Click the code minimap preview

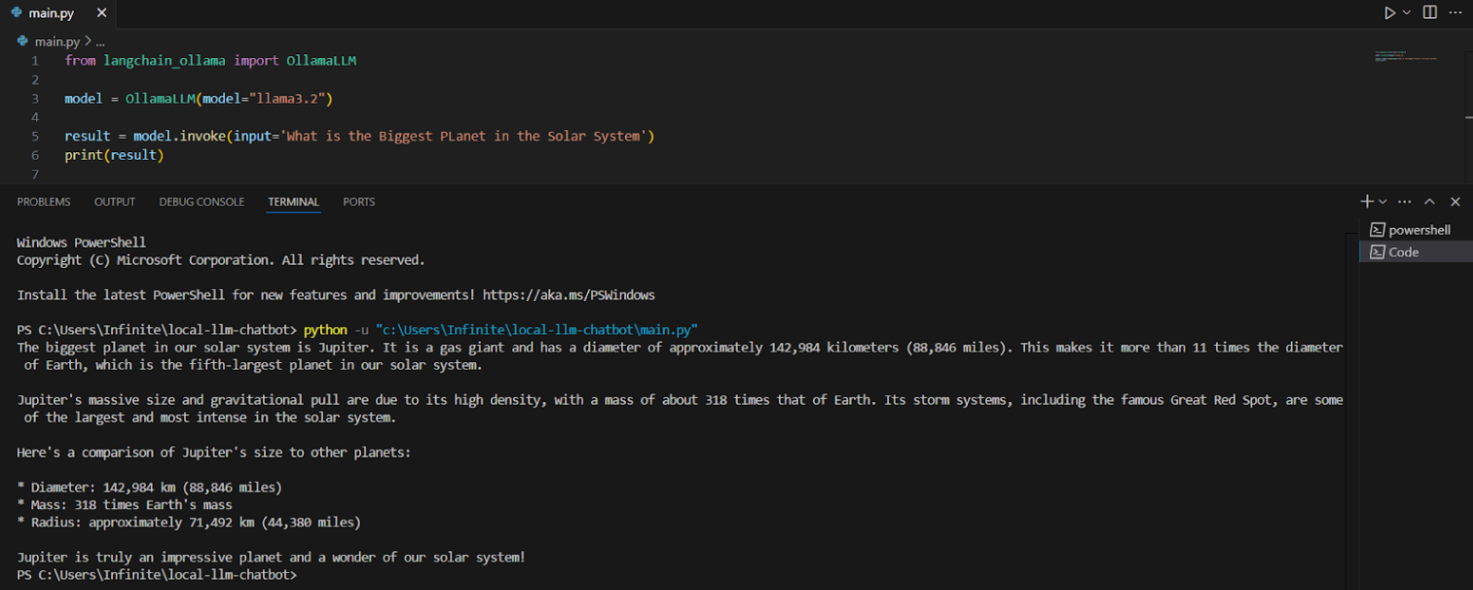1405,56
